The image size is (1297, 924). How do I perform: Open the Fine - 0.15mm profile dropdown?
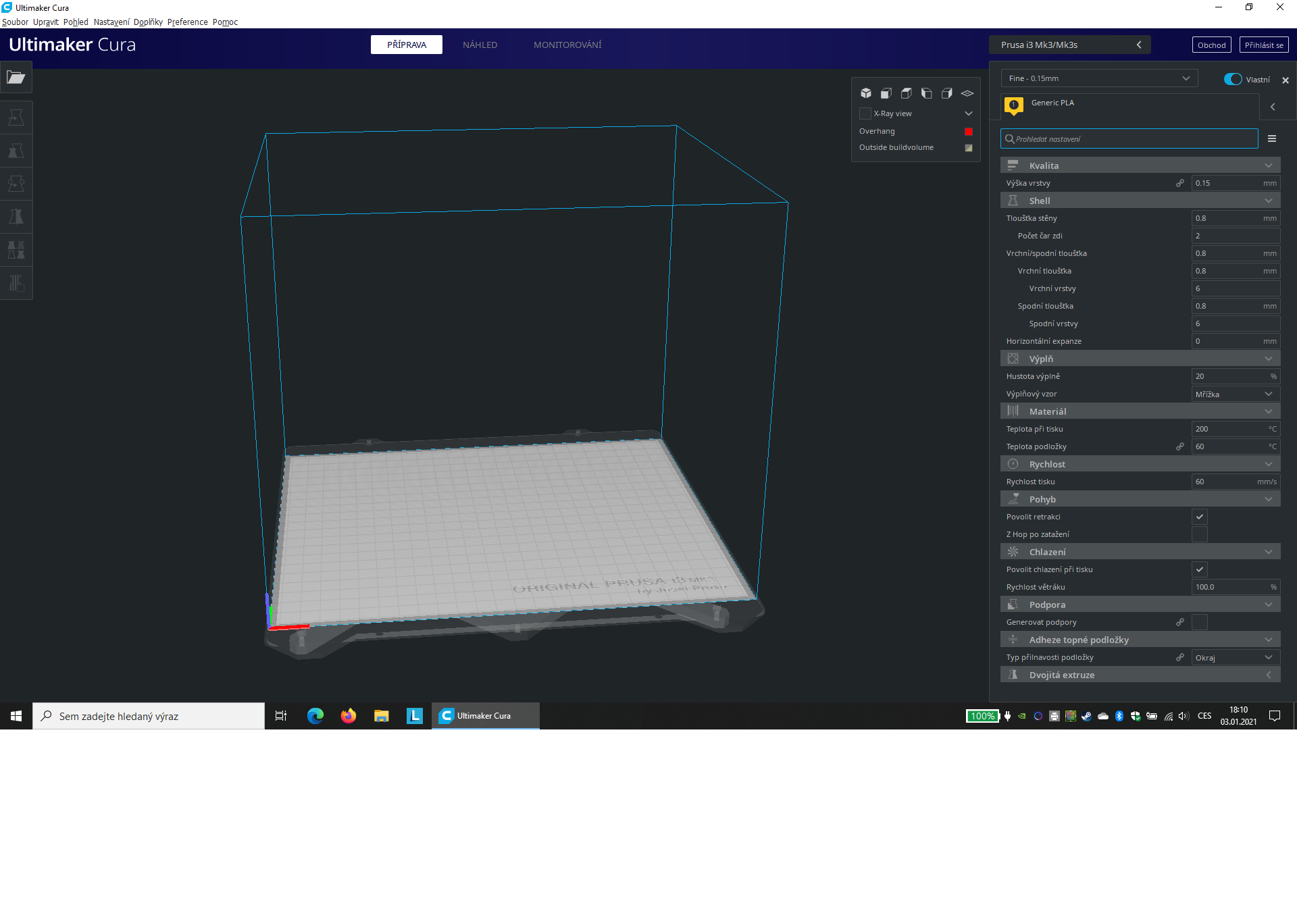pos(1099,78)
